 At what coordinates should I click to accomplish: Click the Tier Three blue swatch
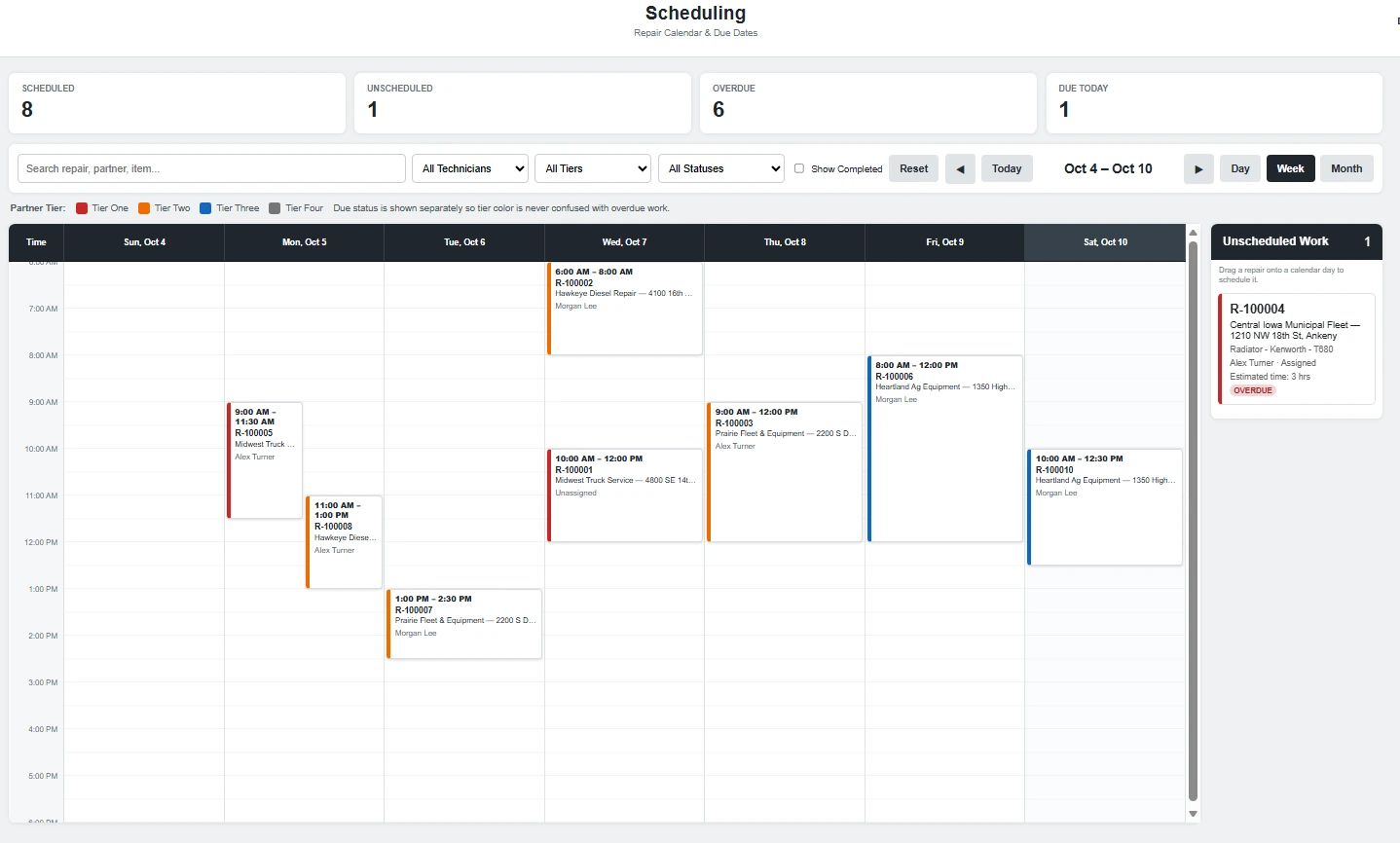[x=205, y=208]
